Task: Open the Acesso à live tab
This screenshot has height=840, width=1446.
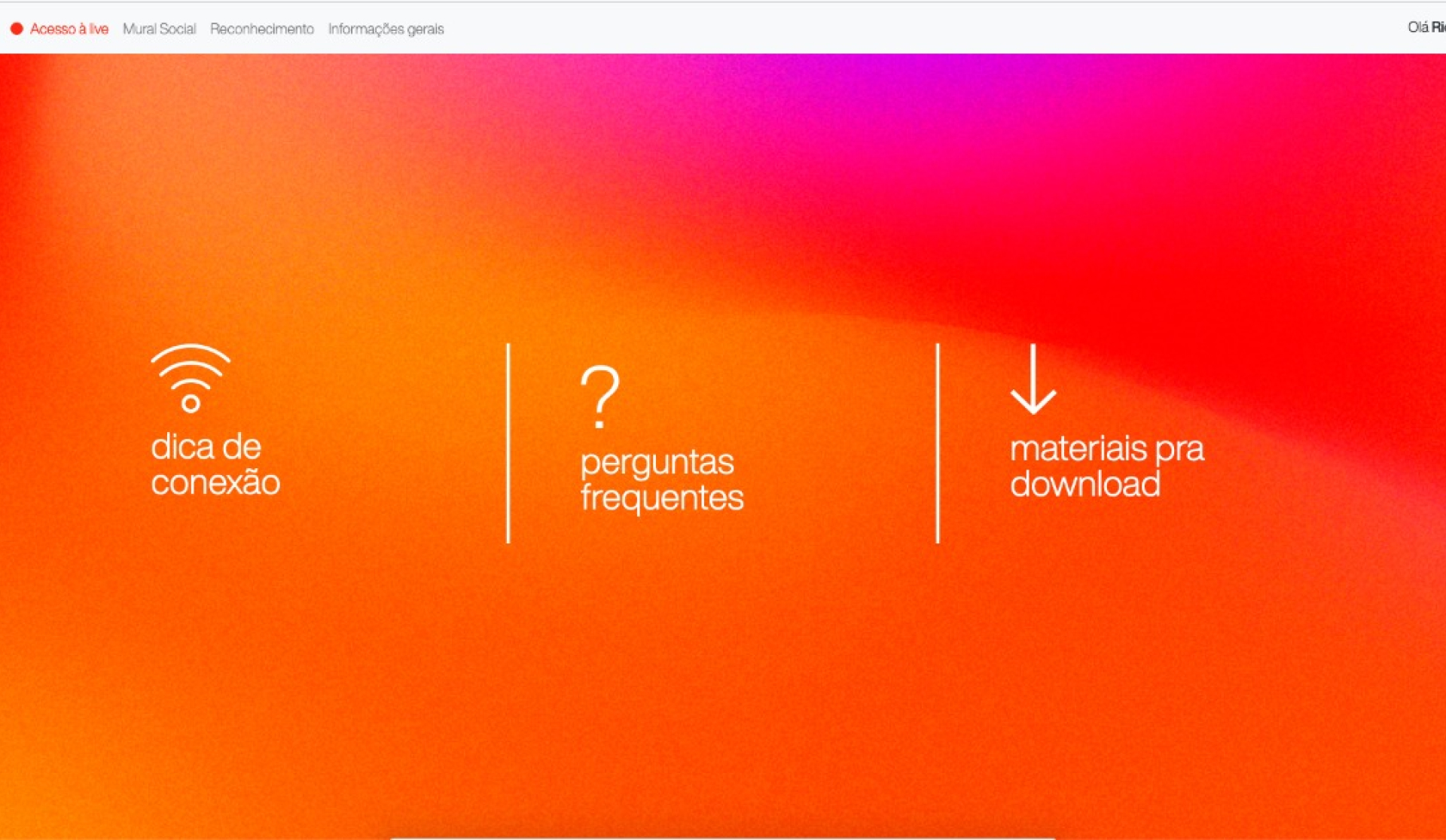Action: point(69,29)
